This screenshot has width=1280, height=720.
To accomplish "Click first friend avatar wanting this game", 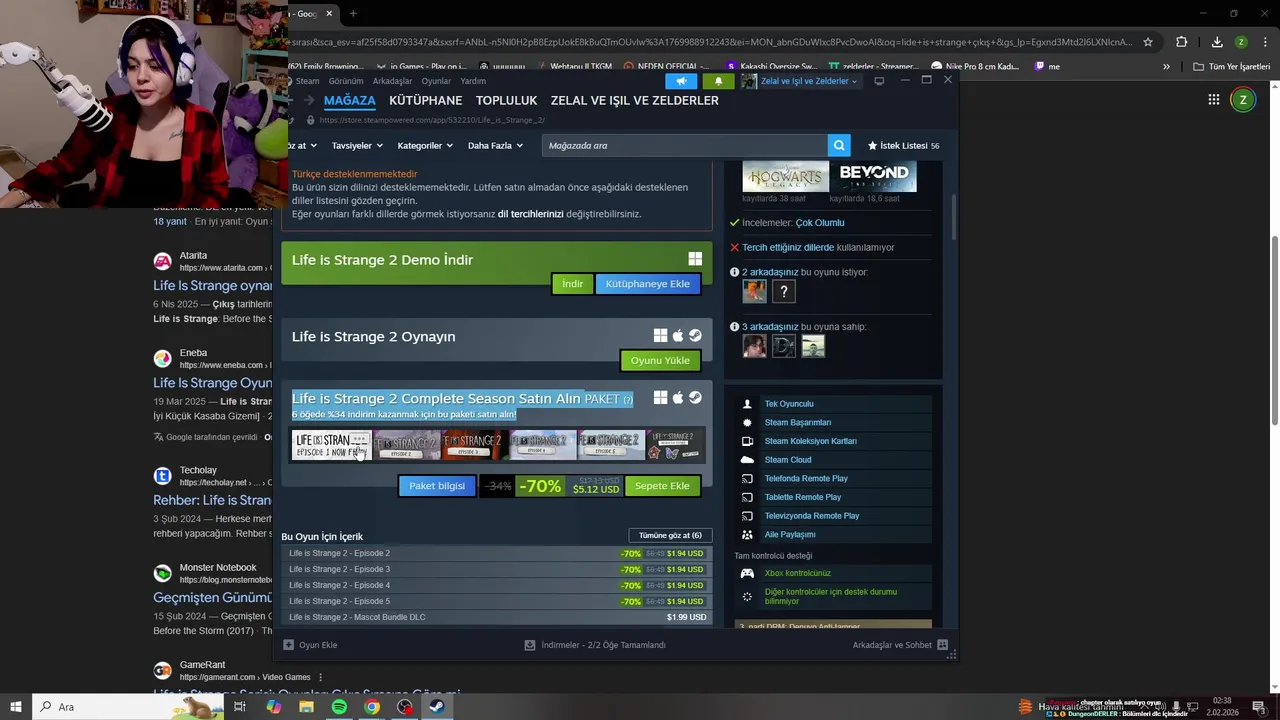I will click(x=754, y=291).
